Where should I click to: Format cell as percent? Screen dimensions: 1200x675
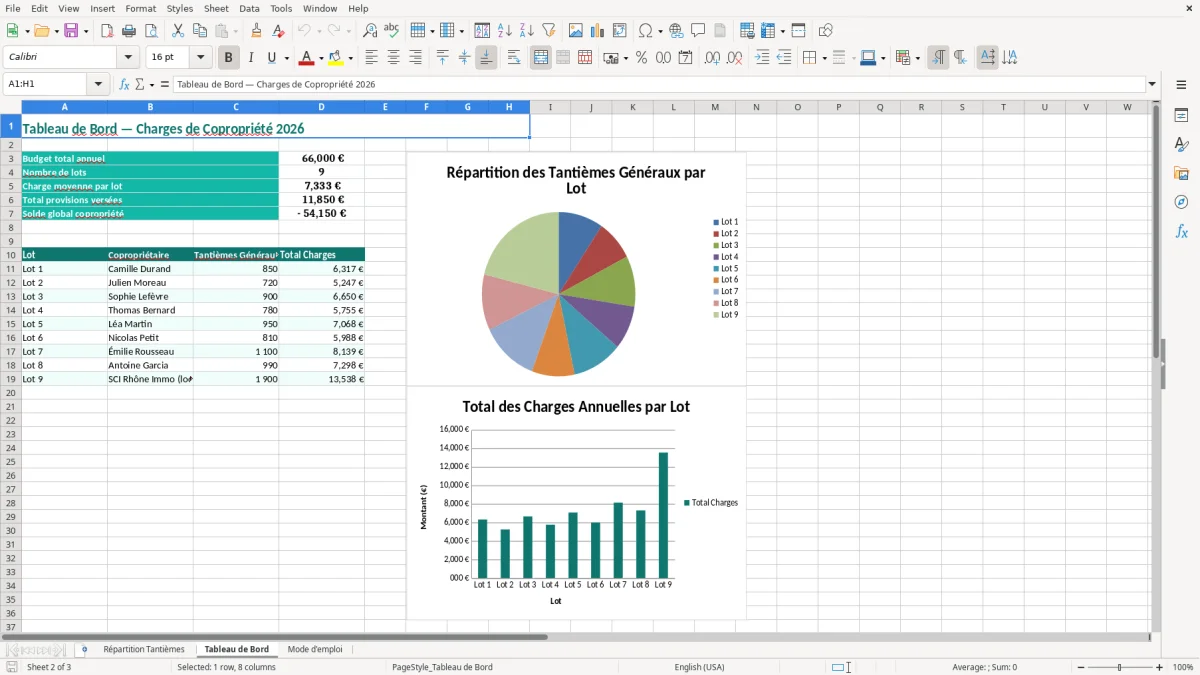(641, 58)
